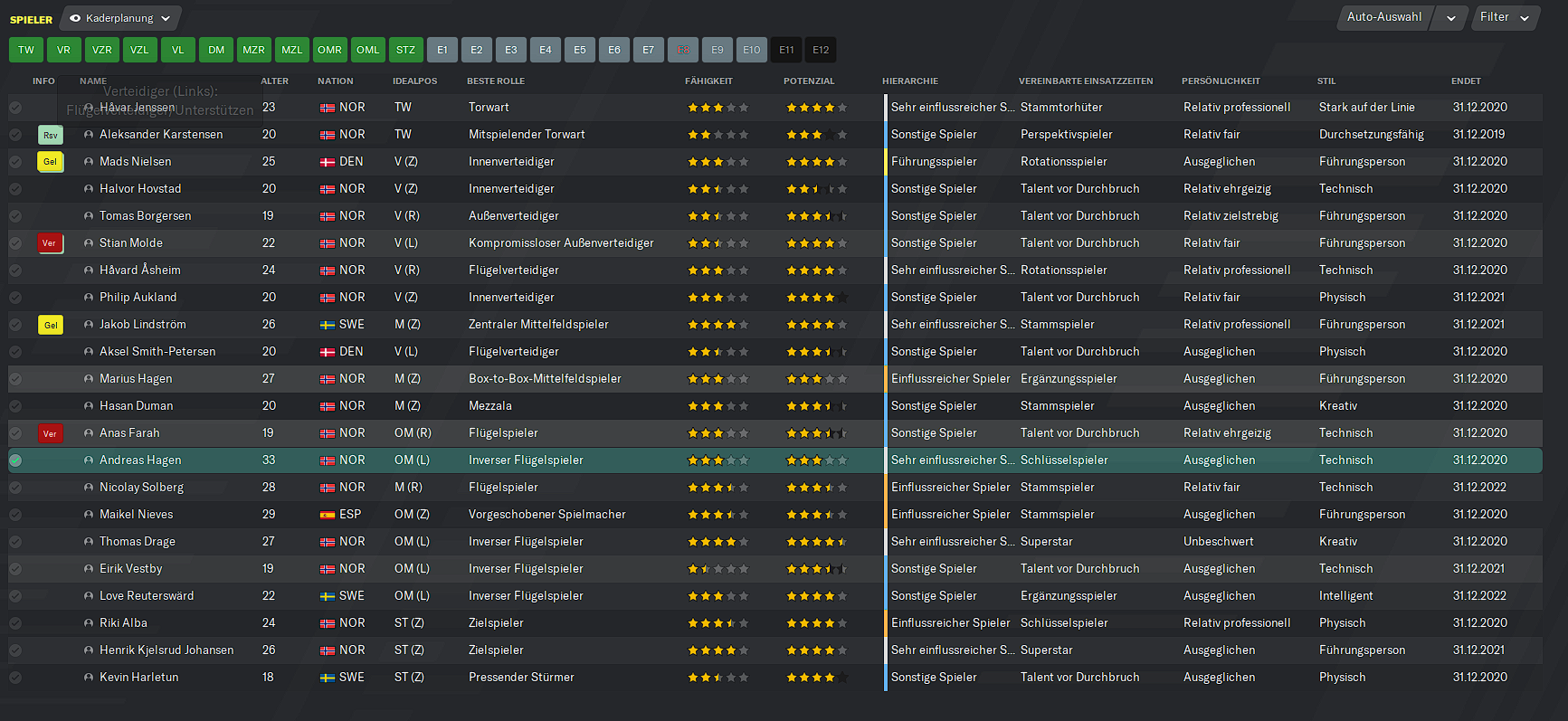Click the Spanish flag in Maikel Nieves row
The height and width of the screenshot is (721, 1568).
[x=328, y=515]
